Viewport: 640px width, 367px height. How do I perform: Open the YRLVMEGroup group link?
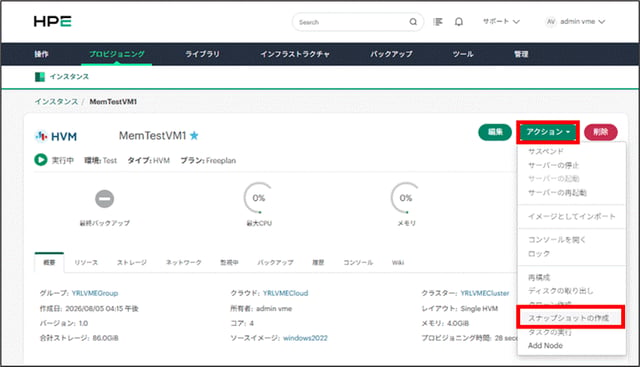pos(95,293)
